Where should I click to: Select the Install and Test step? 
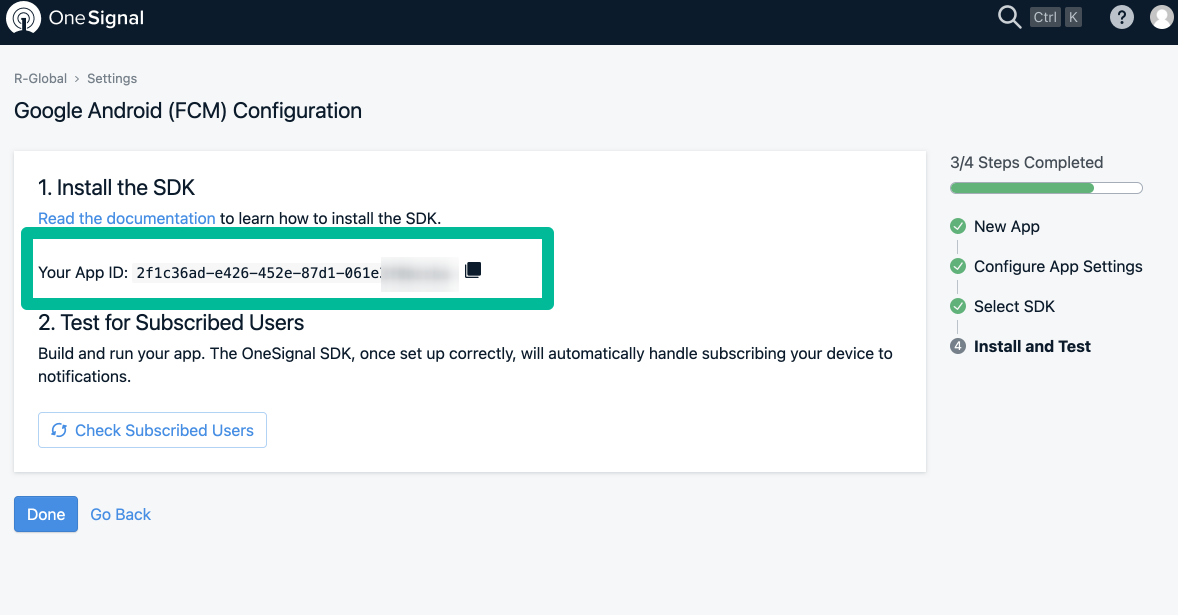(1032, 346)
